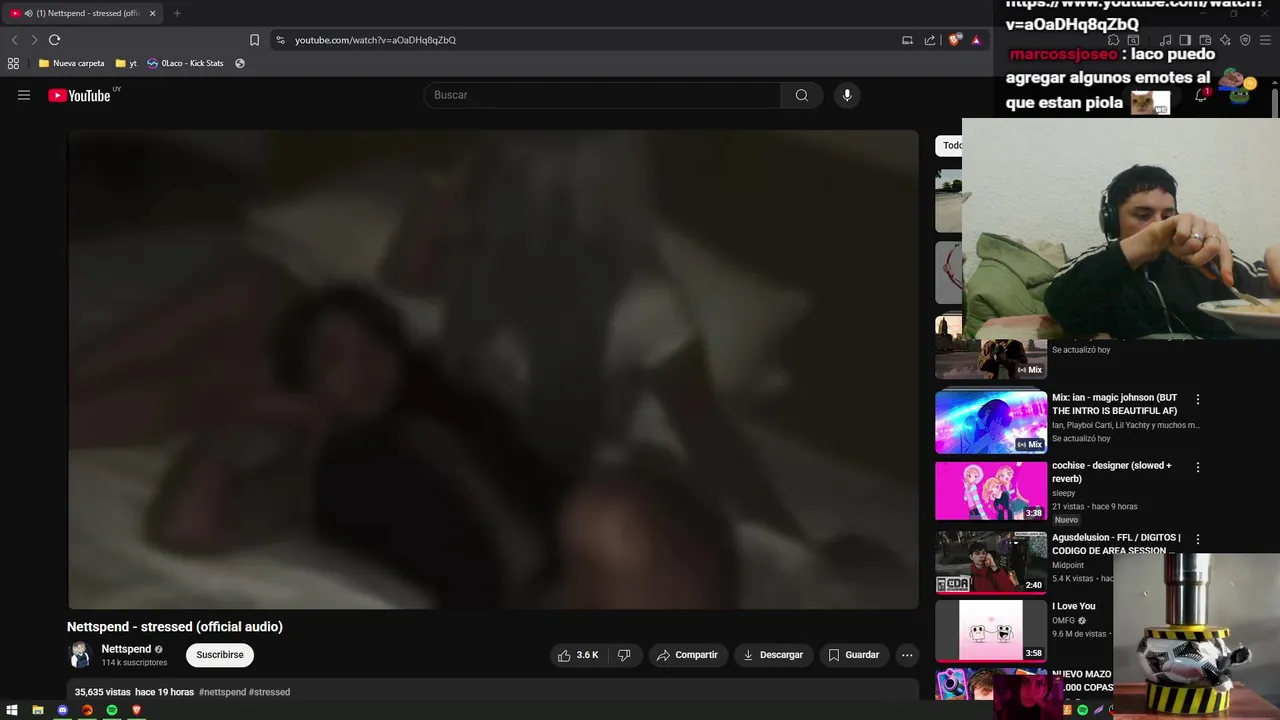Click '35,635 vistas hace 19 horas' description text

(134, 692)
